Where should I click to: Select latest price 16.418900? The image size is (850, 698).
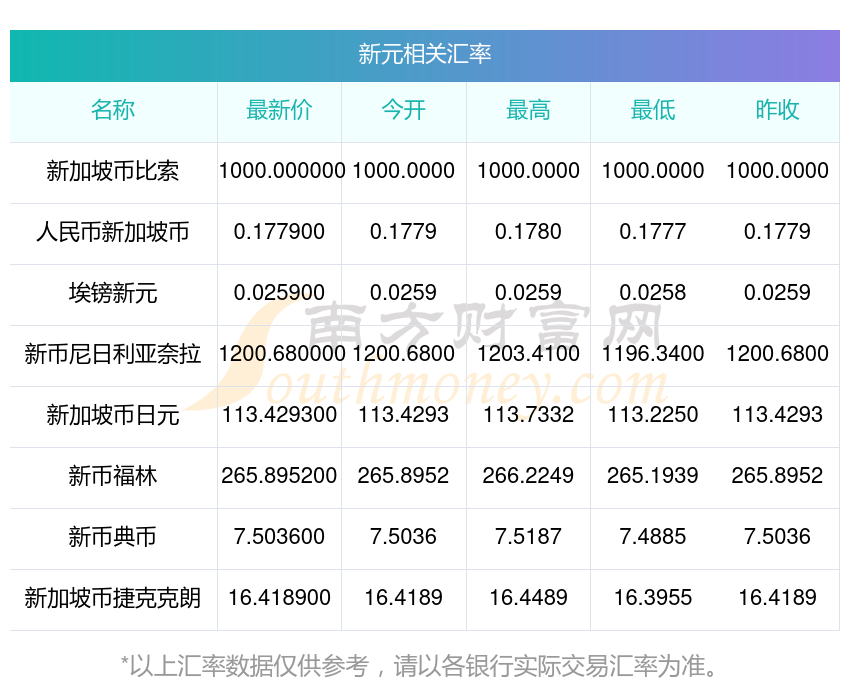click(x=279, y=598)
